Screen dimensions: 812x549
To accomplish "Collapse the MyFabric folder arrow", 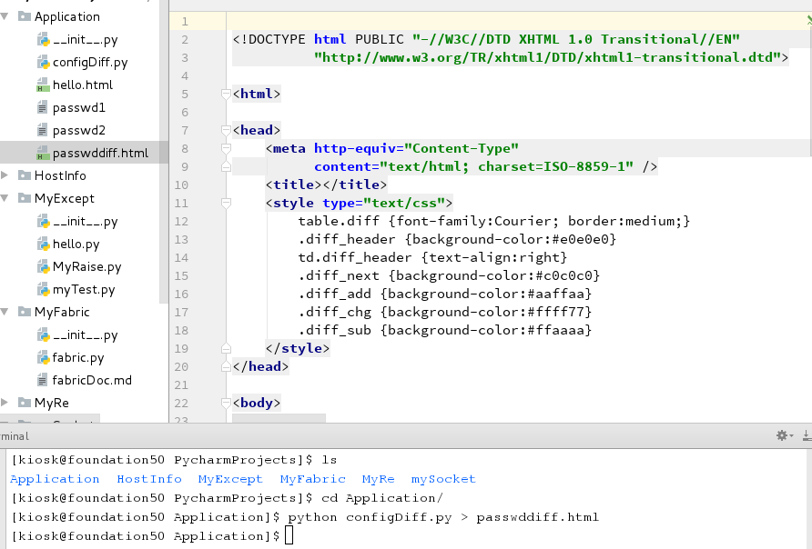I will 5,312.
